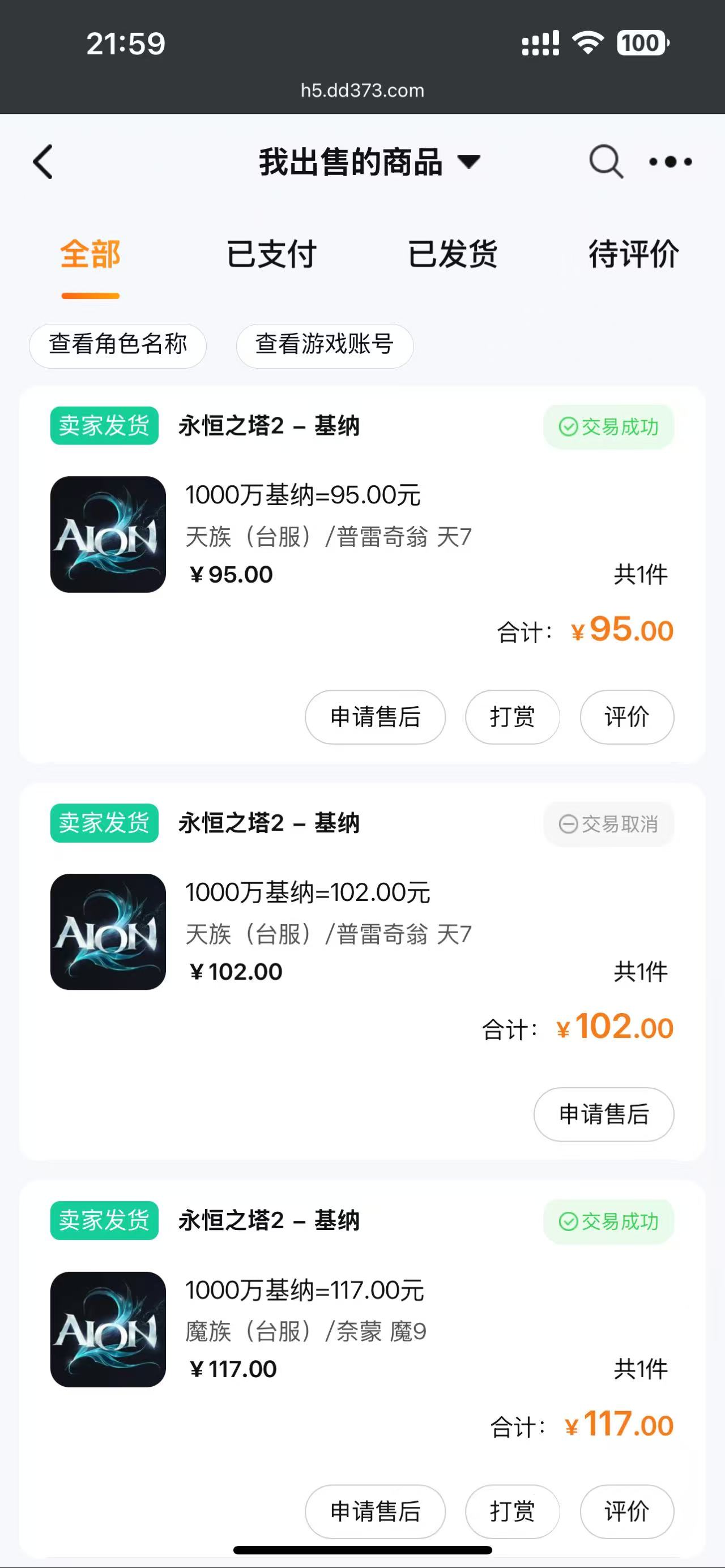This screenshot has width=725, height=1568.
Task: Tap the h5.dd373.com address bar
Action: pyautogui.click(x=362, y=91)
